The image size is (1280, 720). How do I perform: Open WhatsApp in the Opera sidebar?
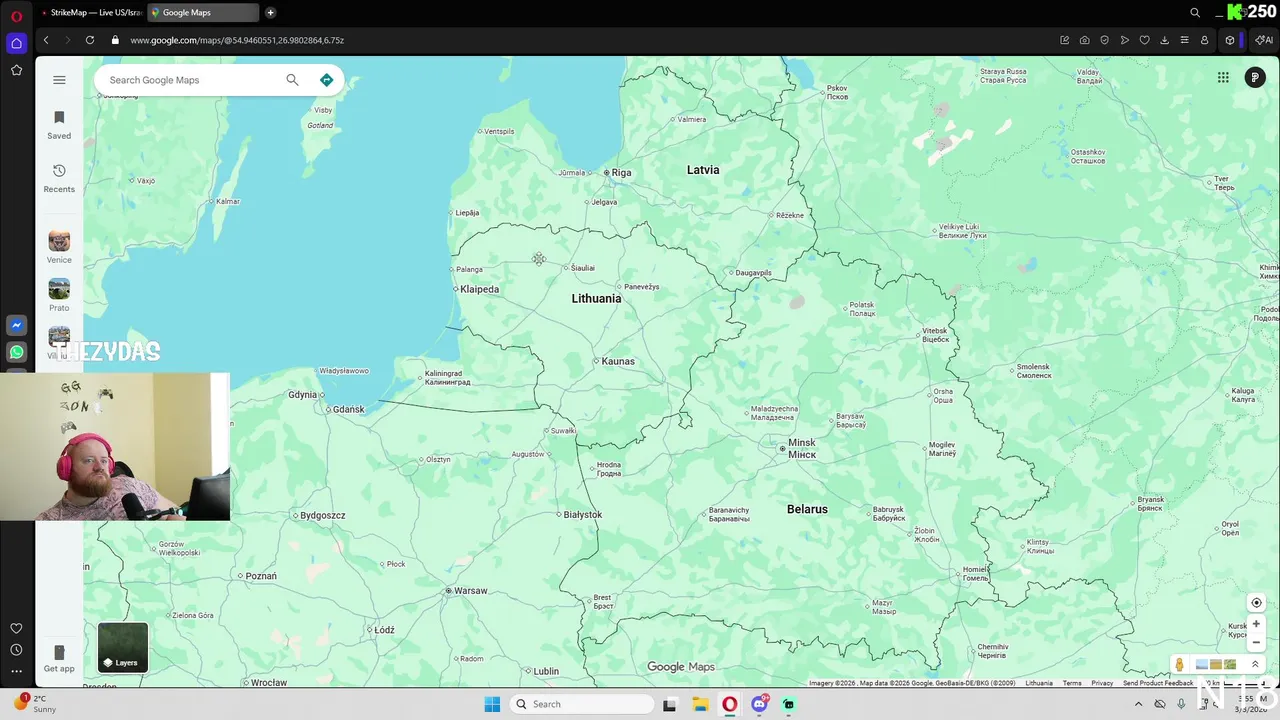coord(16,352)
